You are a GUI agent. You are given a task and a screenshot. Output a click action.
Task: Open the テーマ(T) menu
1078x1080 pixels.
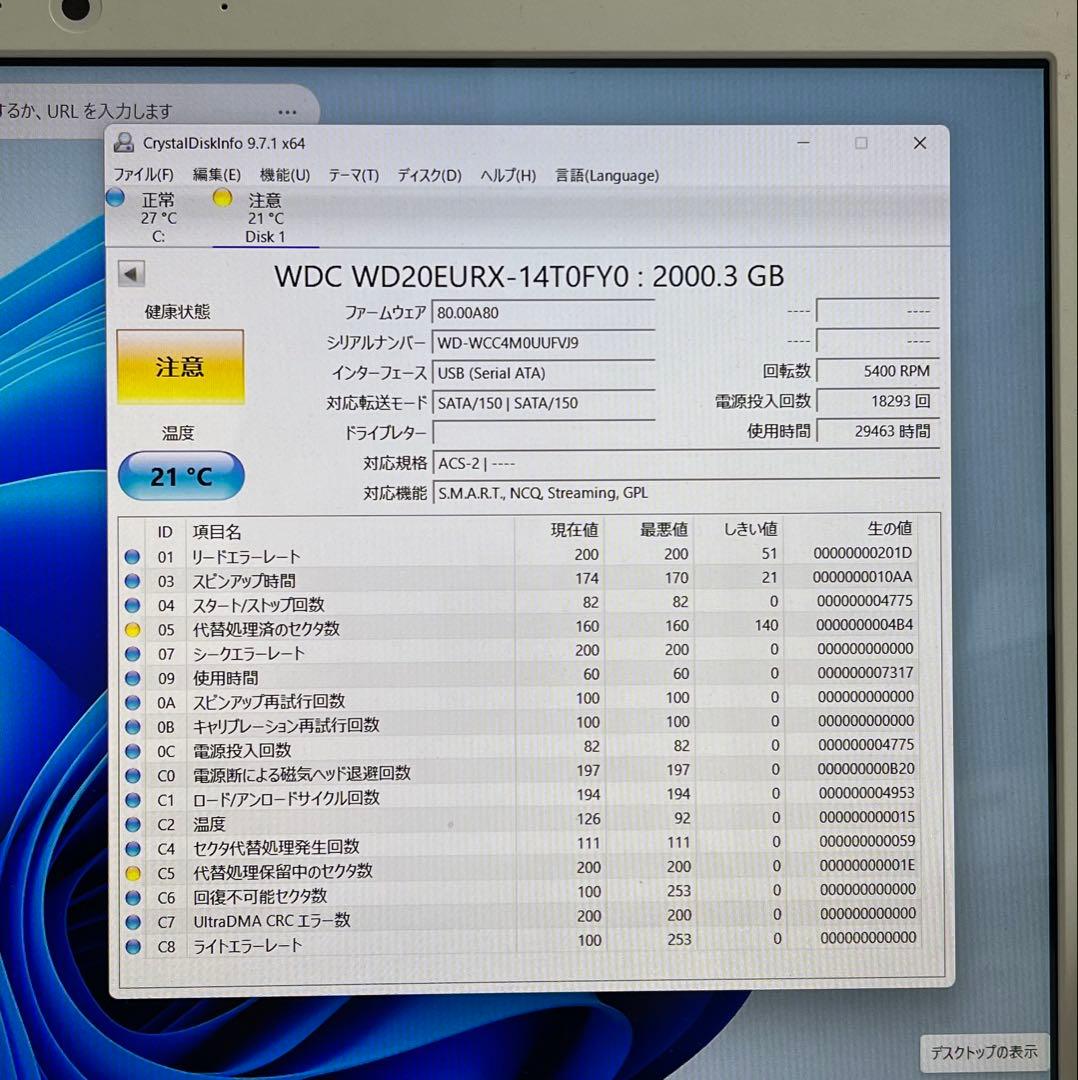[353, 175]
